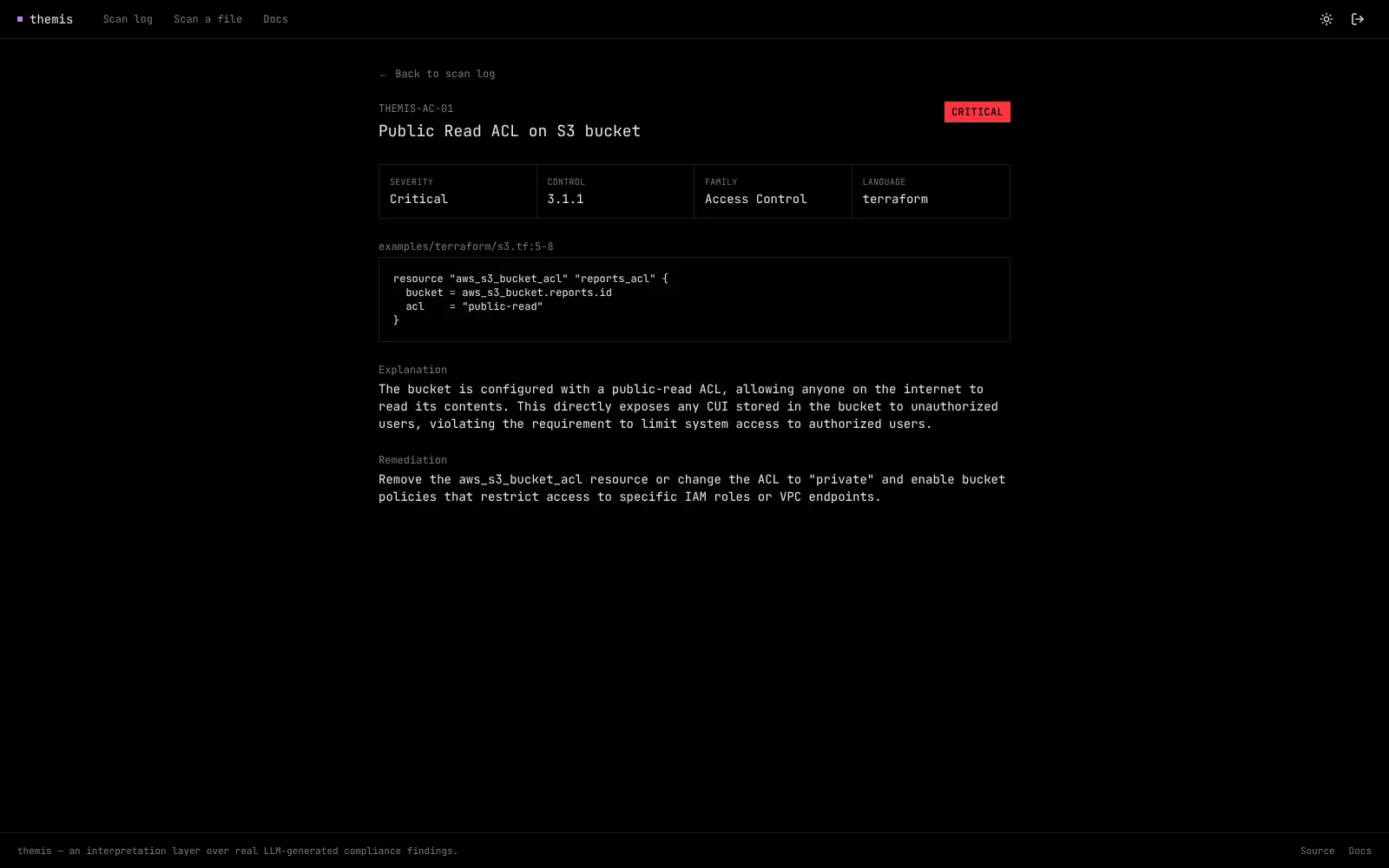Click the bucket = aws_s3_bucket.reports.id code line
The height and width of the screenshot is (868, 1389).
509,293
